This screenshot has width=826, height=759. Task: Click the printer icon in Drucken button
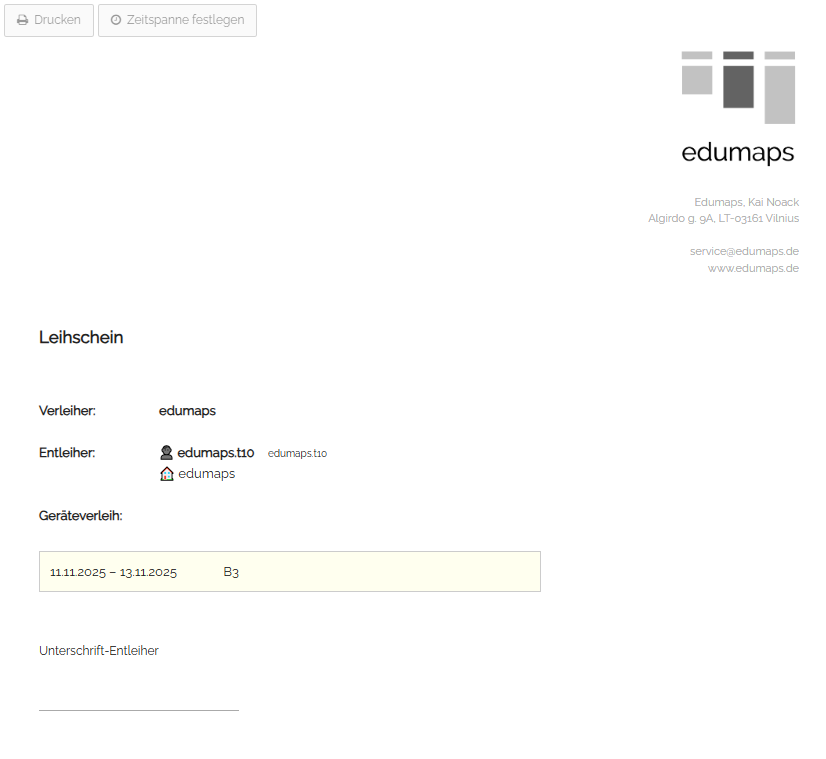coord(22,20)
